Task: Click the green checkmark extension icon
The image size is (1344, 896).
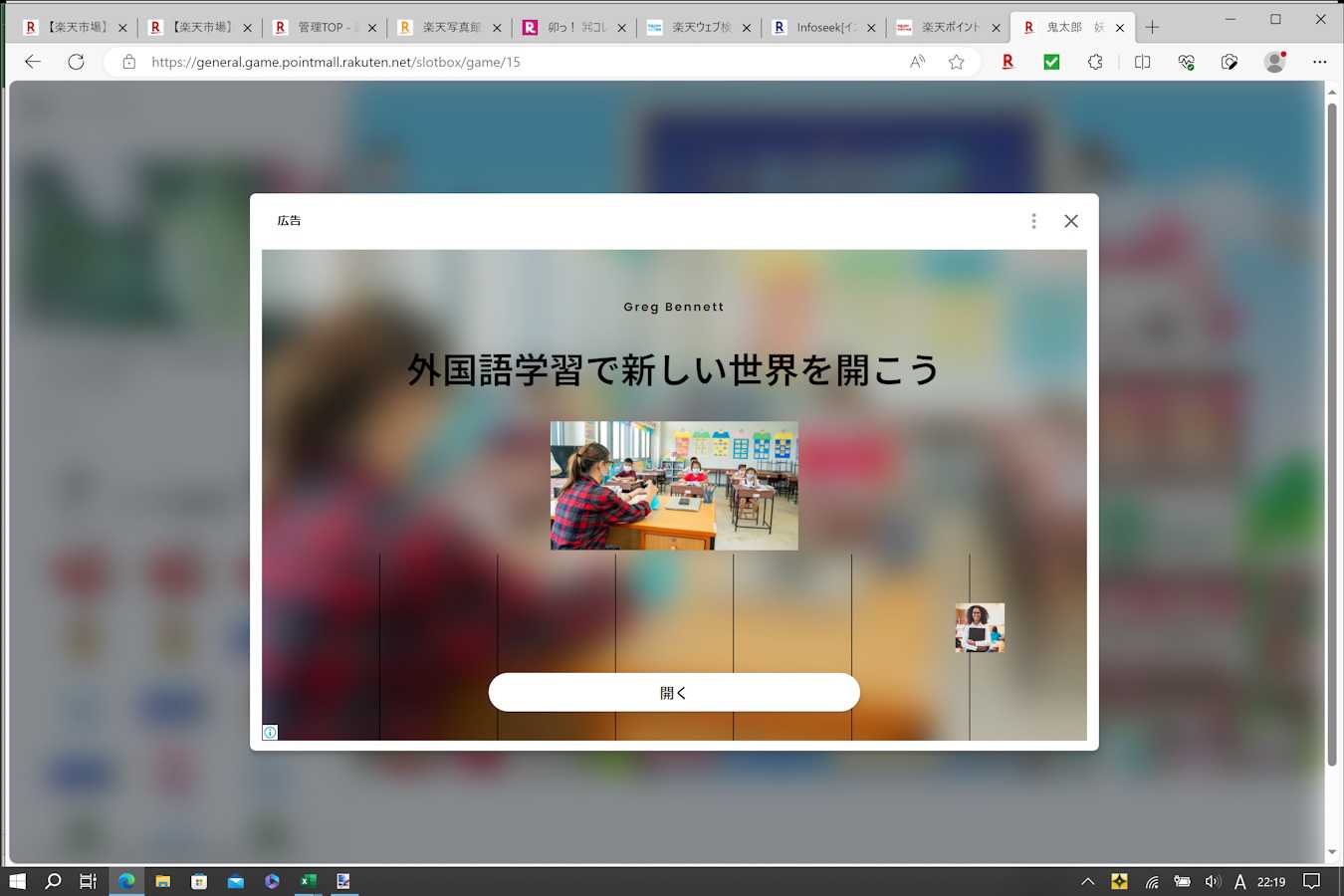Action: pyautogui.click(x=1051, y=62)
